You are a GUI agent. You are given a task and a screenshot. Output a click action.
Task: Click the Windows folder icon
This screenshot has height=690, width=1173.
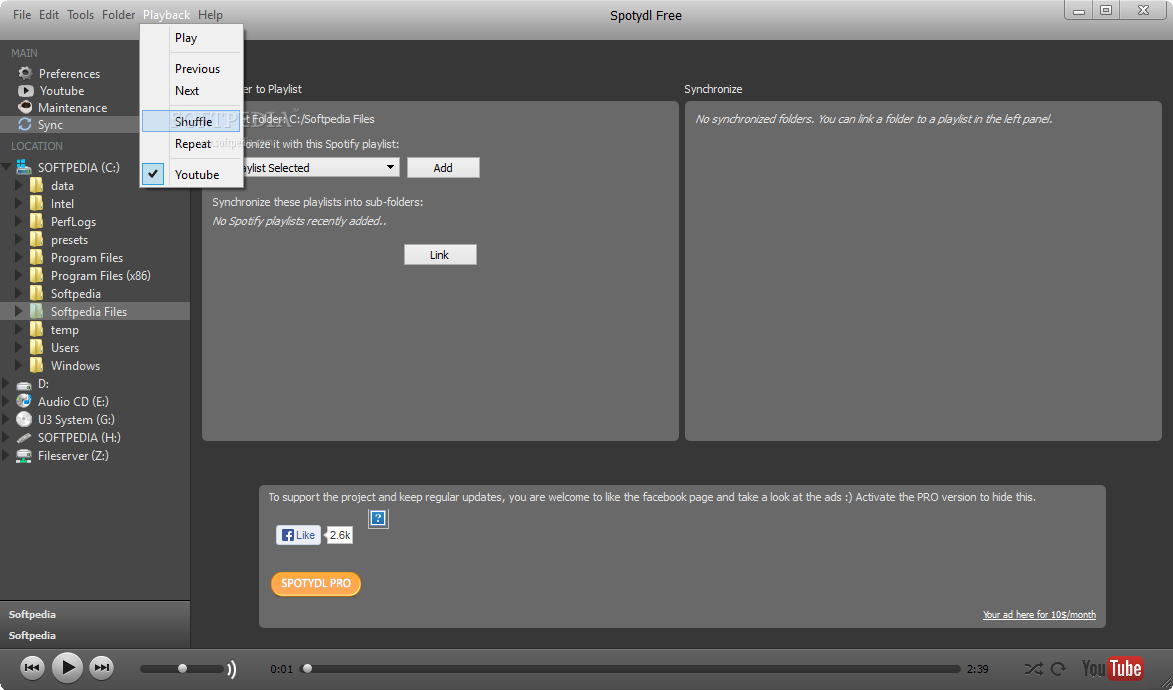coord(37,365)
